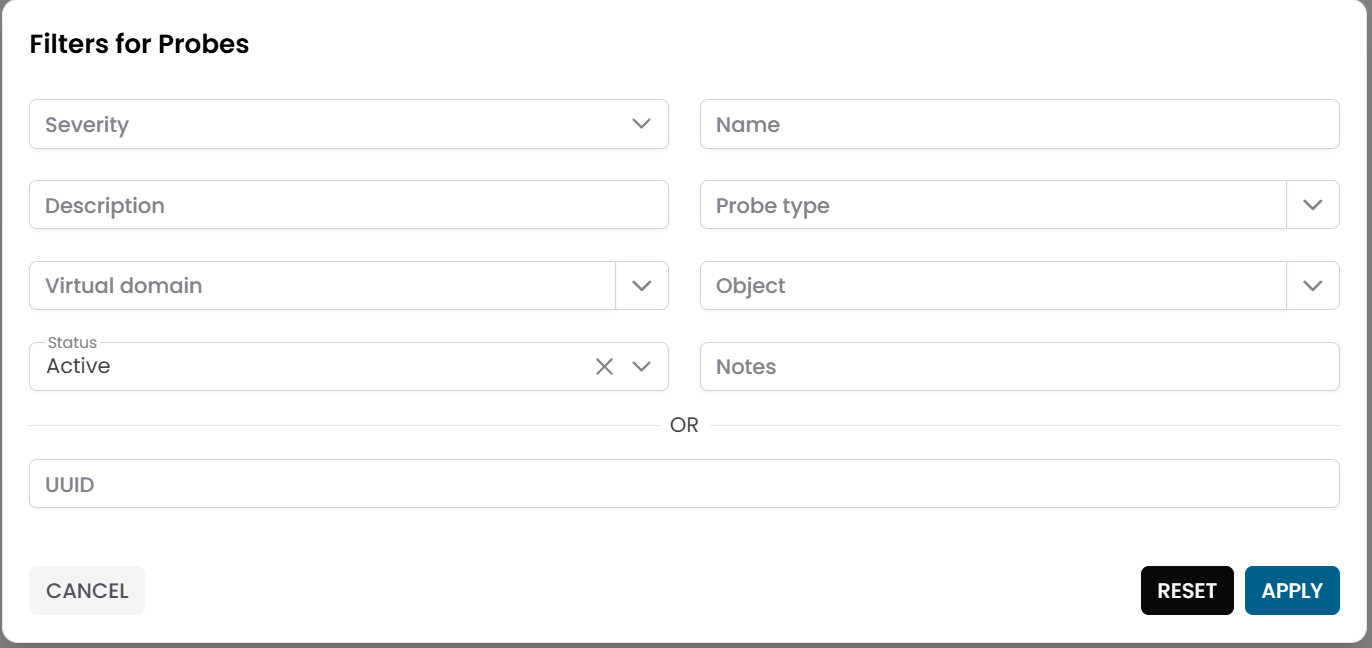Viewport: 1372px width, 648px height.
Task: Expand the Object dropdown chevron
Action: point(1313,286)
